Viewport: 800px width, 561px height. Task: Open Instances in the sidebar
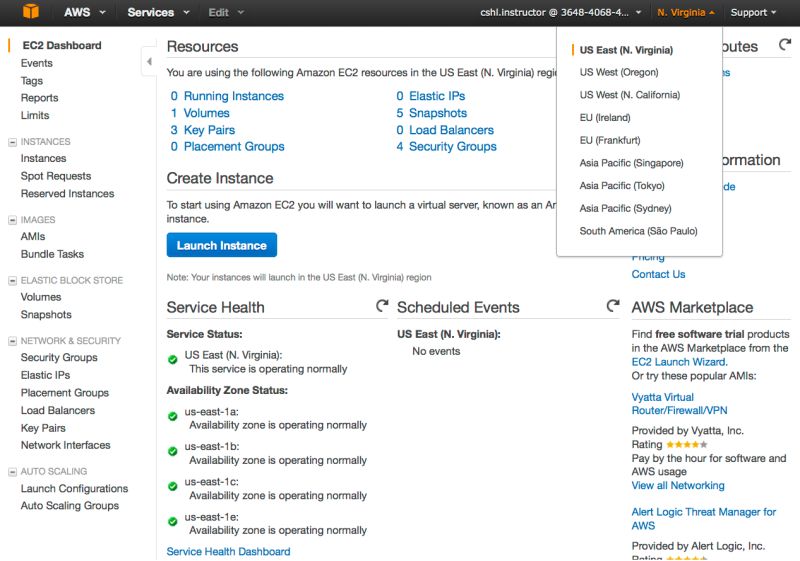coord(43,159)
